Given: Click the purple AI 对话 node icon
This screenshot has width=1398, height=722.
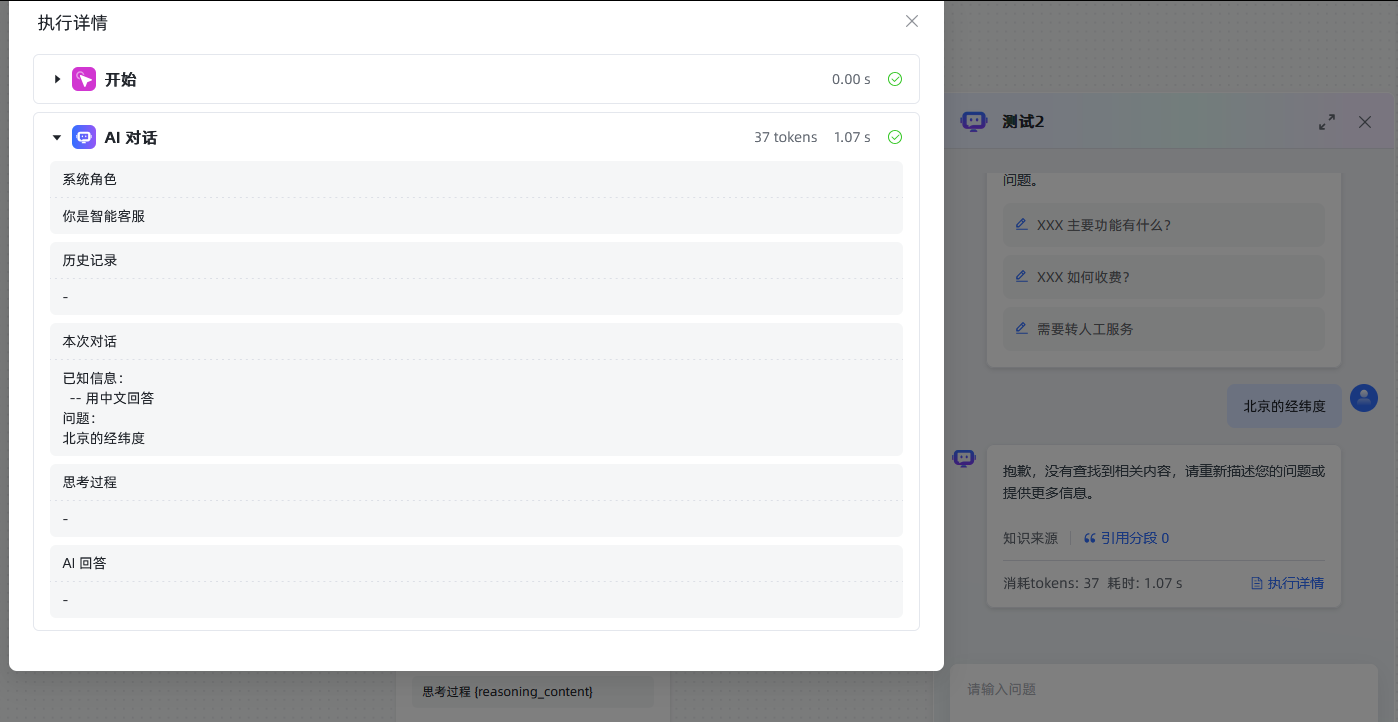Looking at the screenshot, I should coord(84,137).
